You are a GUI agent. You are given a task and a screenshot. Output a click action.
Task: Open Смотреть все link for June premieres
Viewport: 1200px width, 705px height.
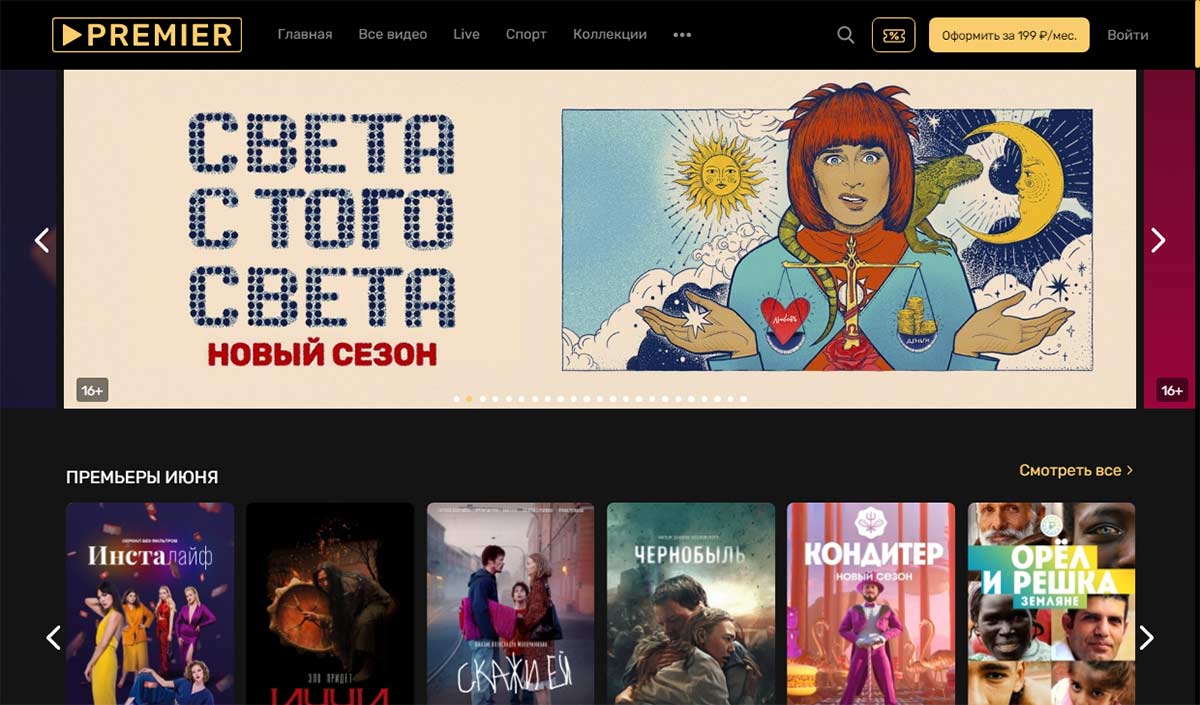[1076, 470]
